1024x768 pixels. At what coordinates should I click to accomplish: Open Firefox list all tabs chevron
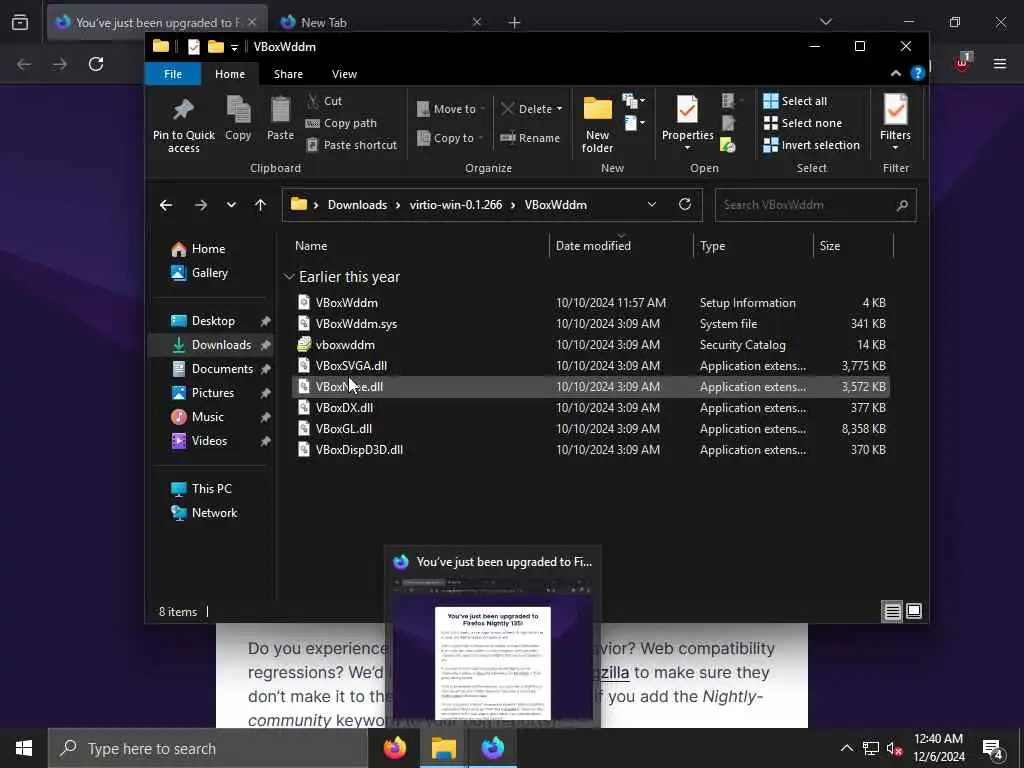coord(826,22)
